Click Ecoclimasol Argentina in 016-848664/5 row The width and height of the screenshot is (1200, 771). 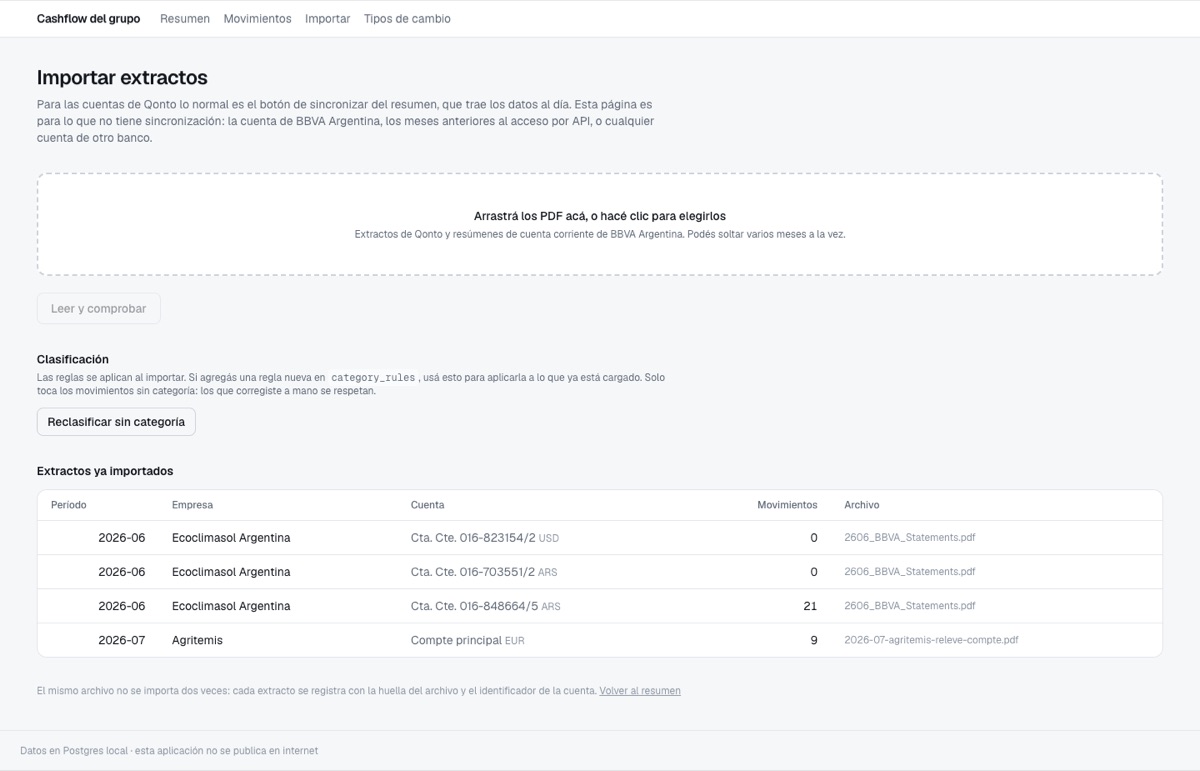tap(231, 606)
